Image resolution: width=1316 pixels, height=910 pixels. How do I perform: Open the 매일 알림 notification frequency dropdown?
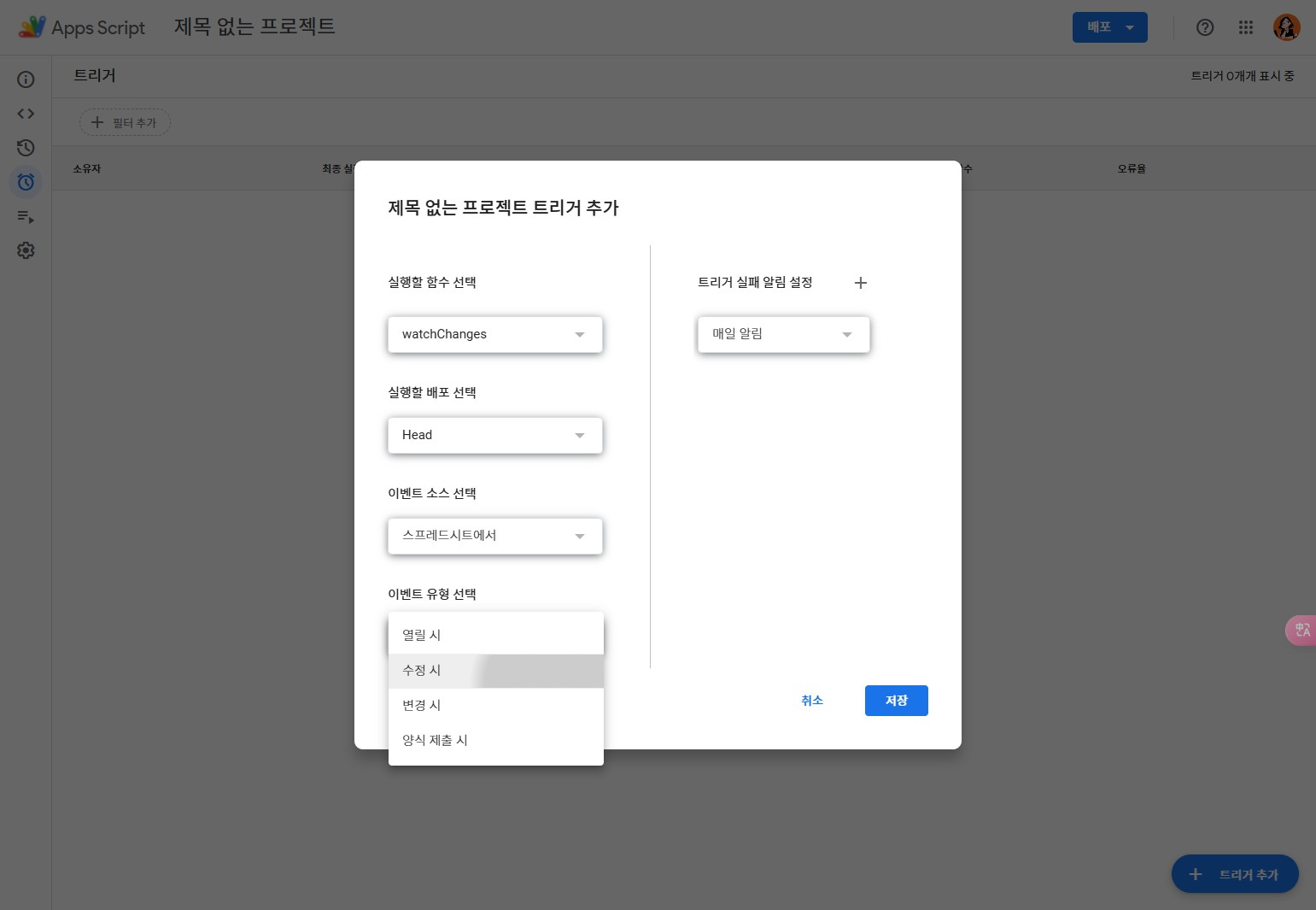tap(784, 334)
